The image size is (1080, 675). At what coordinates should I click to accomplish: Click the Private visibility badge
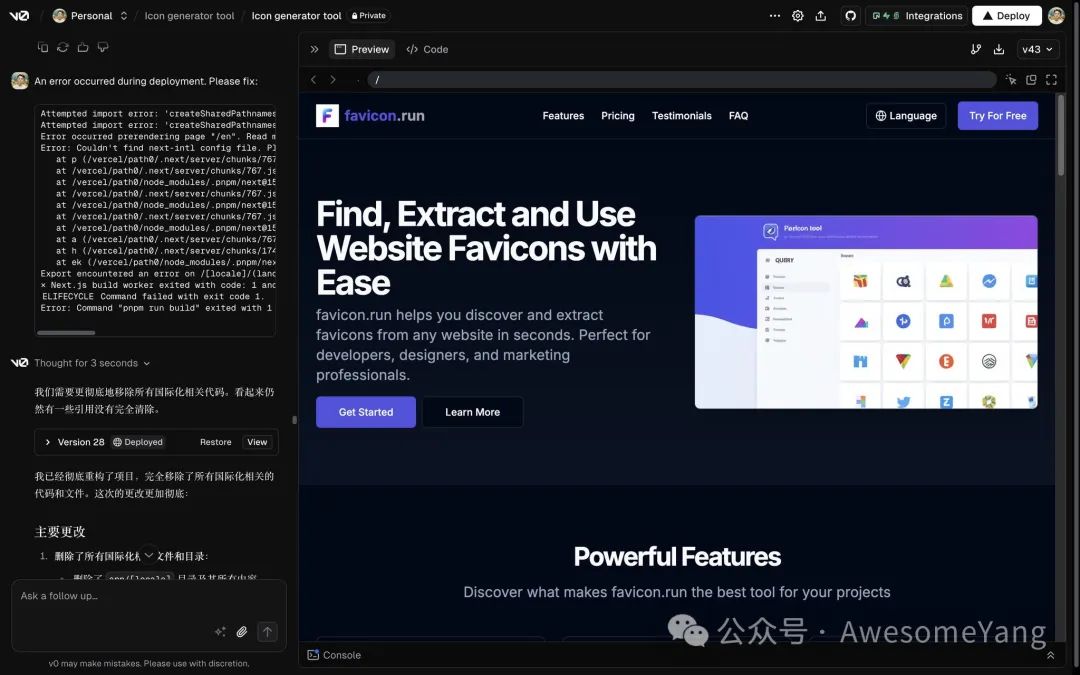click(368, 15)
